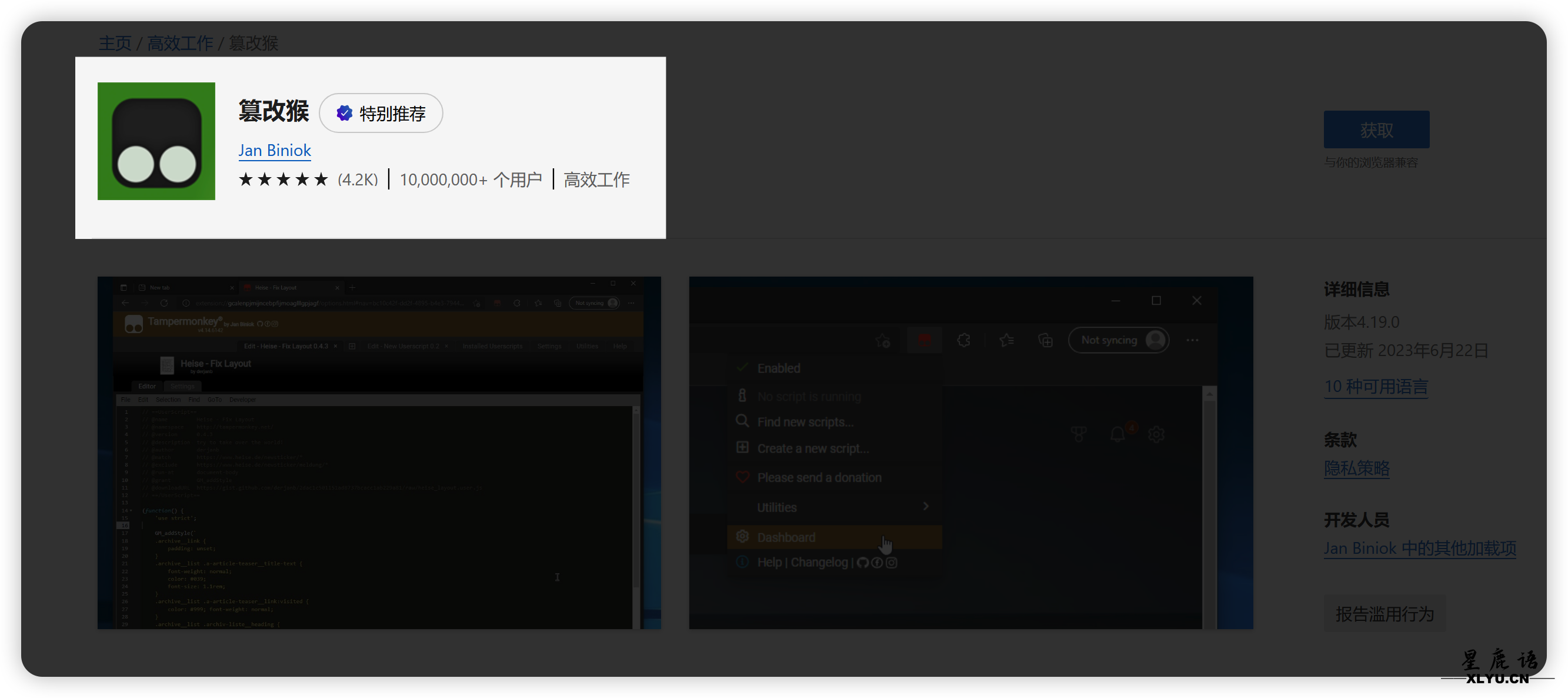Click the 特别推荐 featured badge
The width and height of the screenshot is (1568, 698).
point(381,113)
